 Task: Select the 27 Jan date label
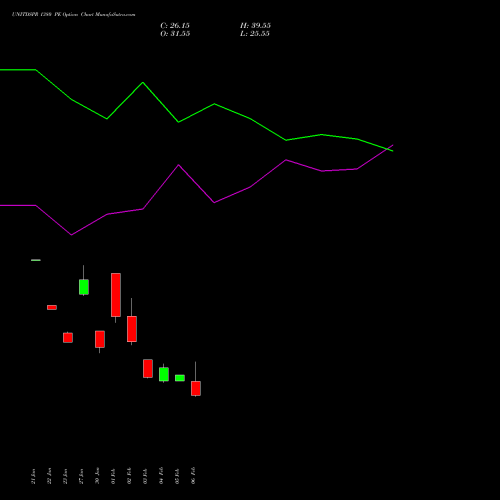(81, 476)
